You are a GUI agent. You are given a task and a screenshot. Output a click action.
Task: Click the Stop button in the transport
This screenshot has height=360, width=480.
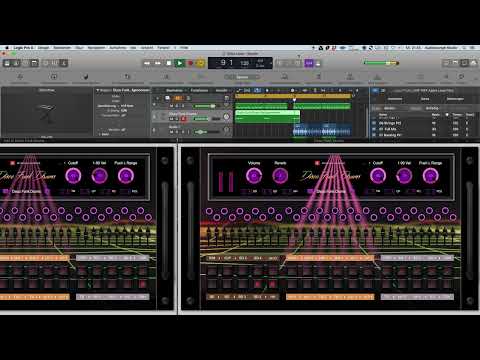tap(169, 63)
